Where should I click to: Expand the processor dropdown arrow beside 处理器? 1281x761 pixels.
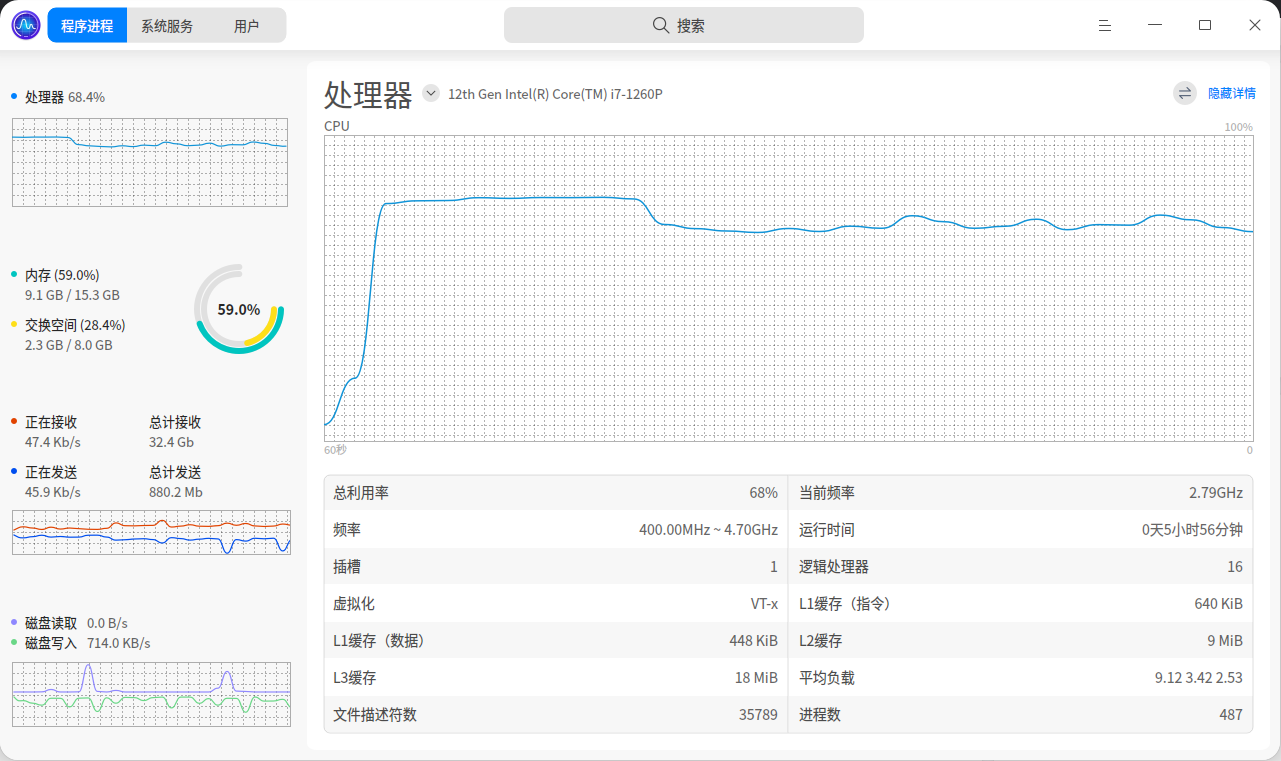[431, 93]
